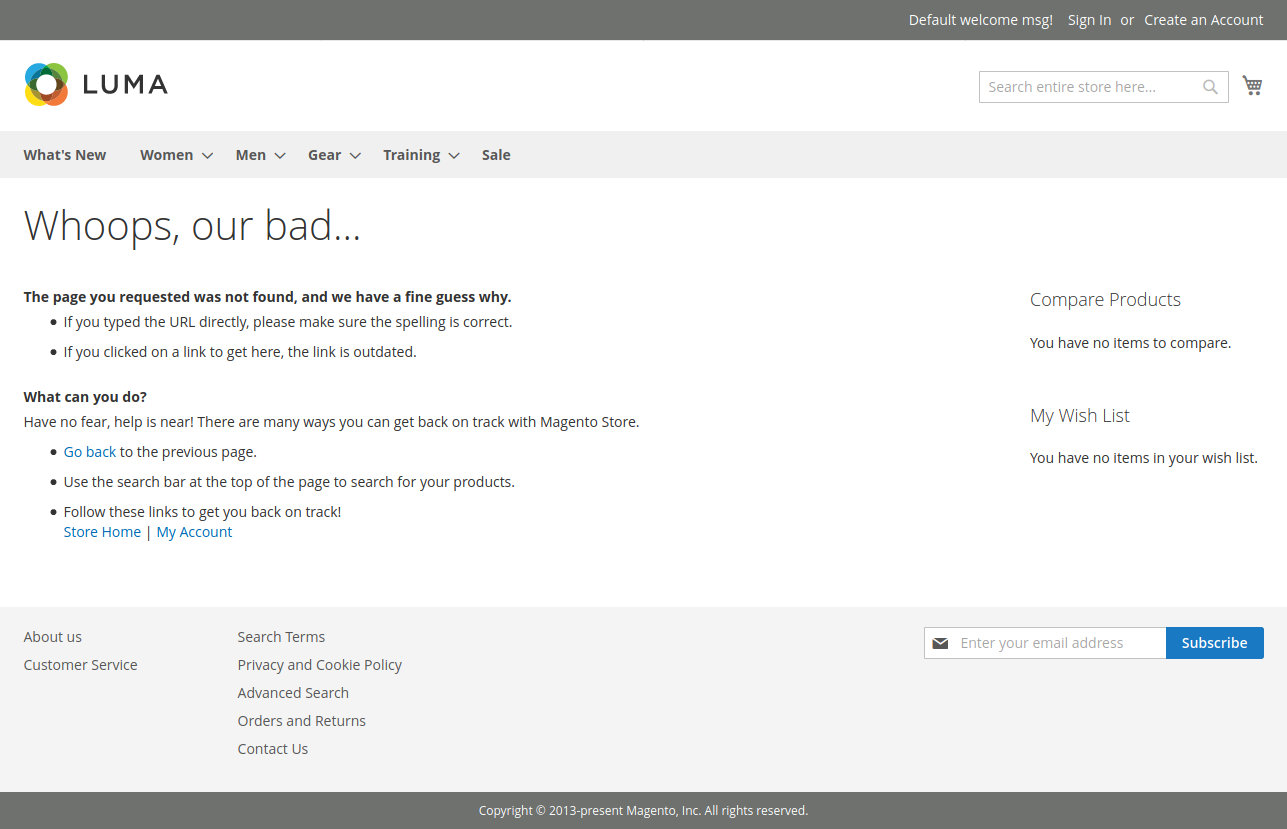Open the shopping cart icon

tap(1252, 85)
